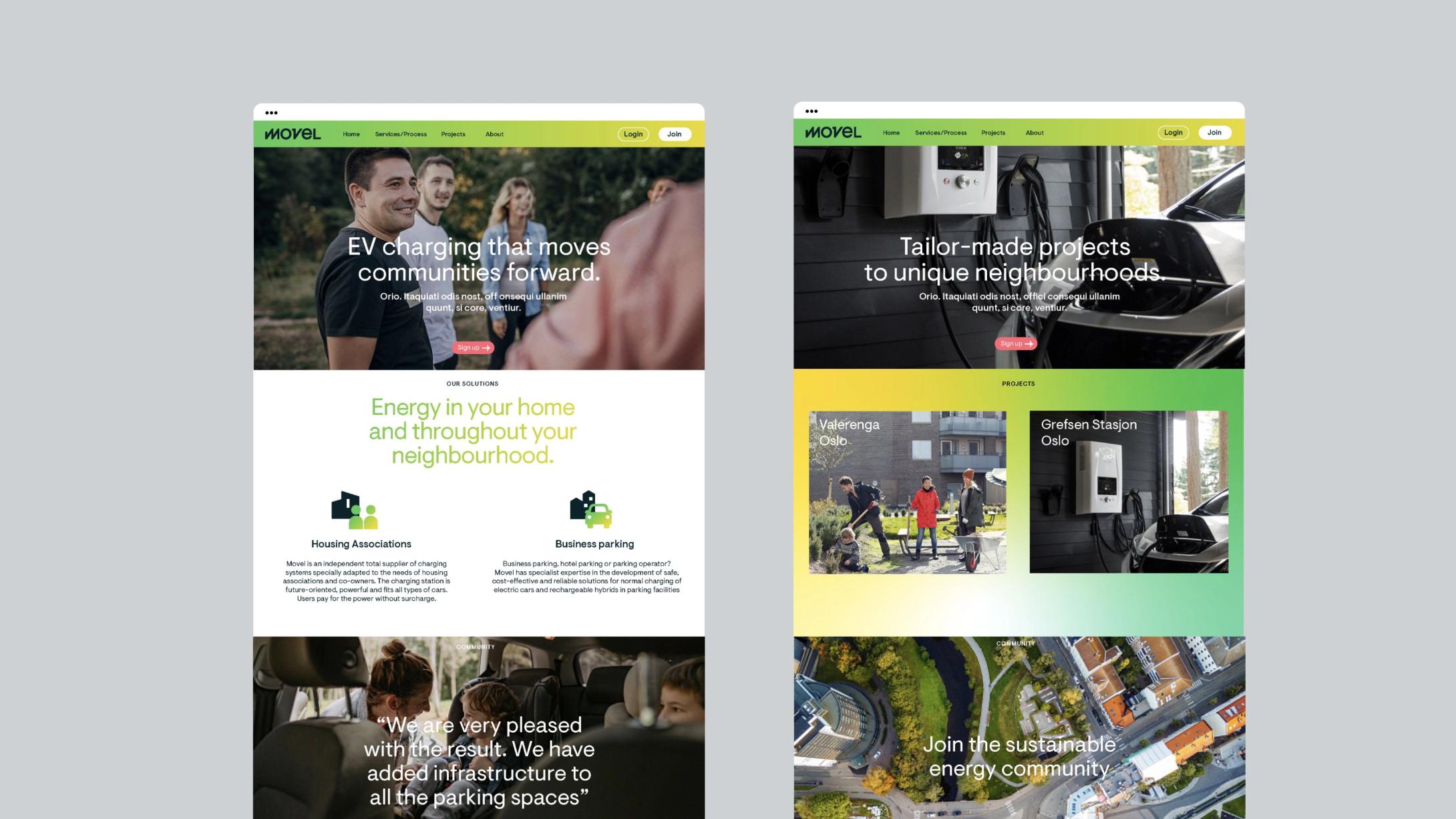Click the Business parking heading
This screenshot has height=819, width=1456.
(x=594, y=544)
